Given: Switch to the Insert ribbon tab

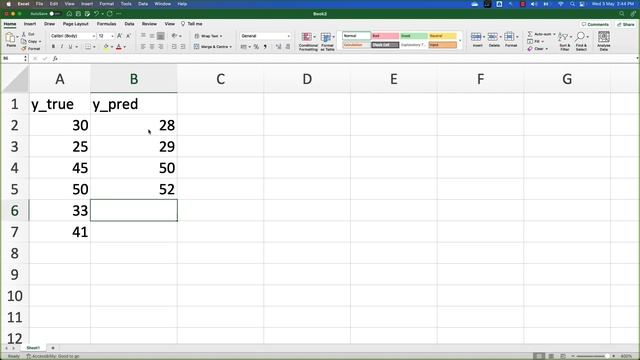Looking at the screenshot, I should pos(30,24).
